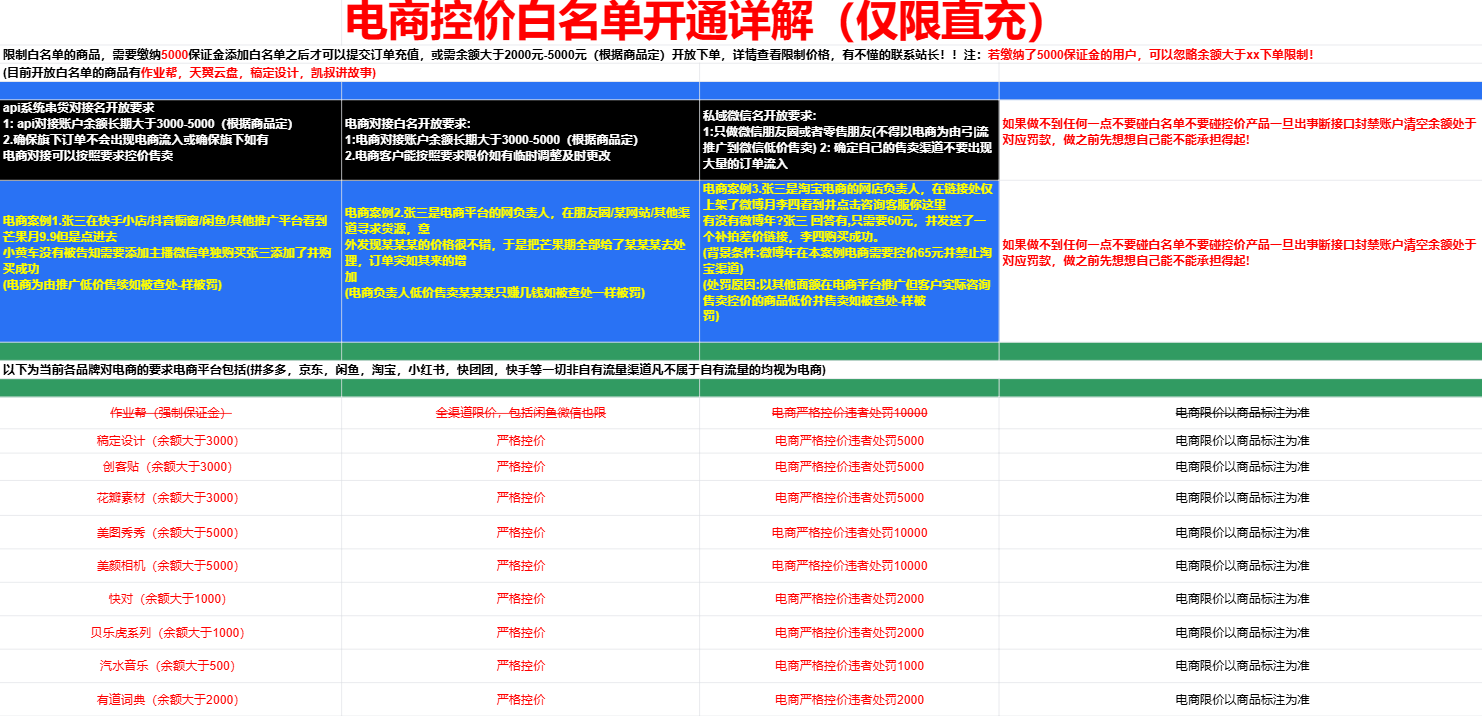The width and height of the screenshot is (1482, 716).
Task: Click the 全渠道限价，包括闲鱼微信也限 cell
Action: (x=520, y=413)
